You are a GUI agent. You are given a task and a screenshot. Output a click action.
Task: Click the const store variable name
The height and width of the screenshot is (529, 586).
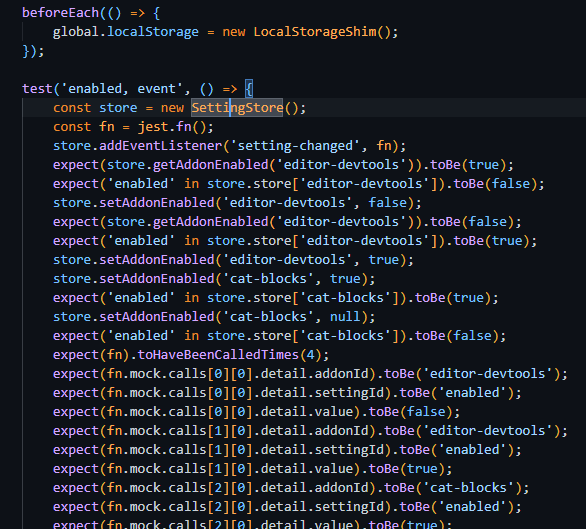pyautogui.click(x=118, y=108)
